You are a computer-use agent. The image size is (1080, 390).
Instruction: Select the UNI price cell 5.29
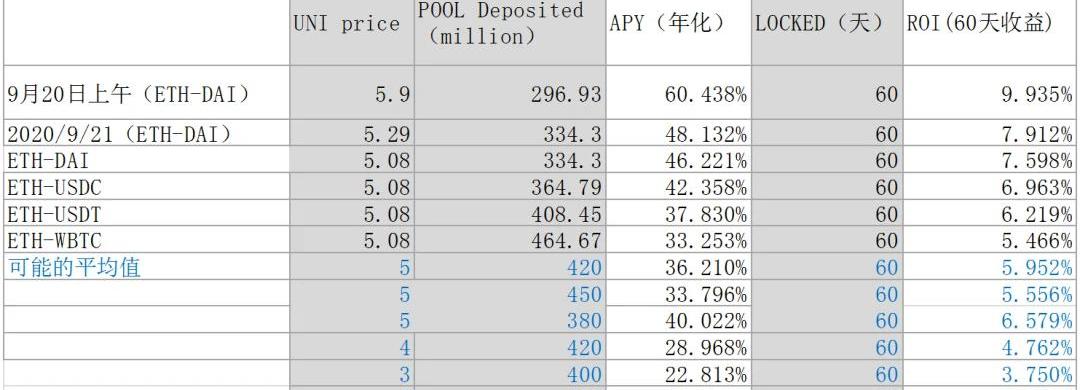pyautogui.click(x=352, y=134)
